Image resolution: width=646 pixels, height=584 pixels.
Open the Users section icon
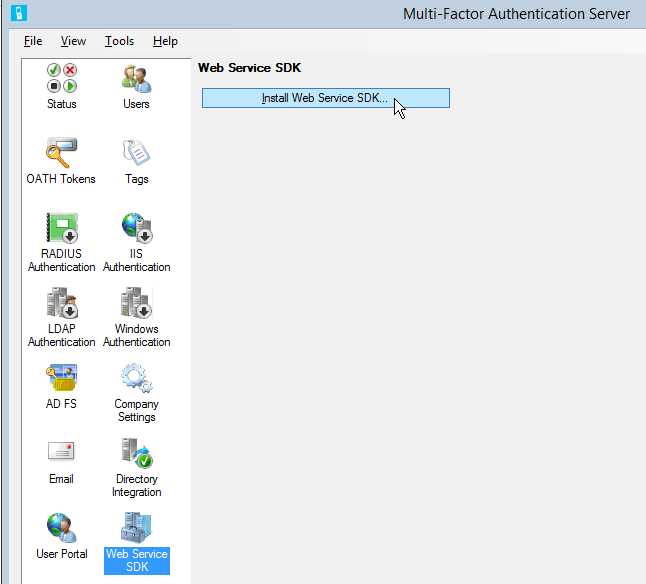136,78
